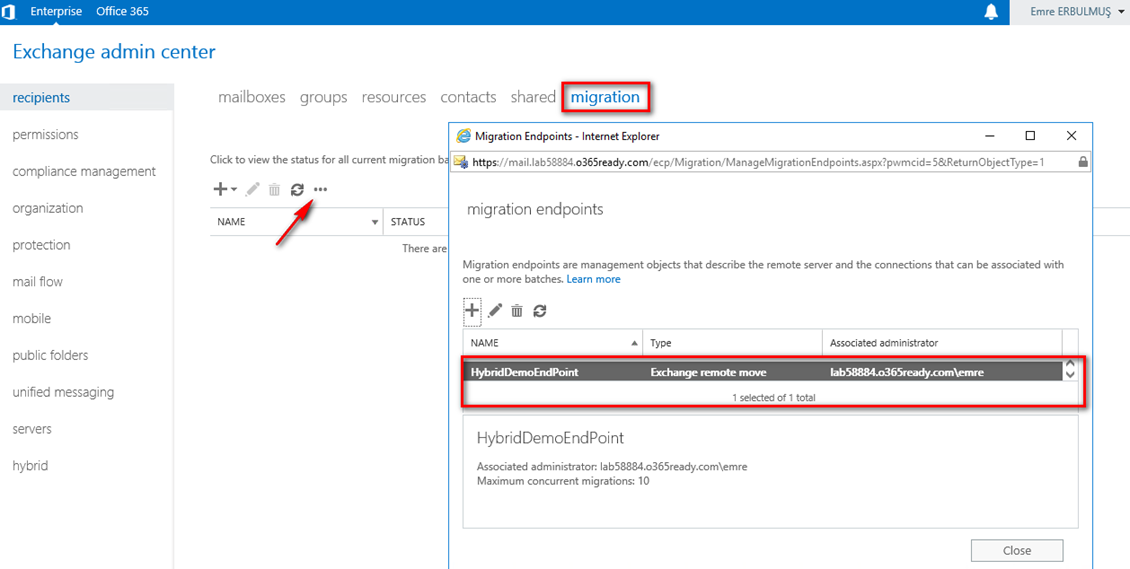Click the Internet Explorer icon in the popup title bar
Image resolution: width=1130 pixels, height=569 pixels.
[463, 135]
